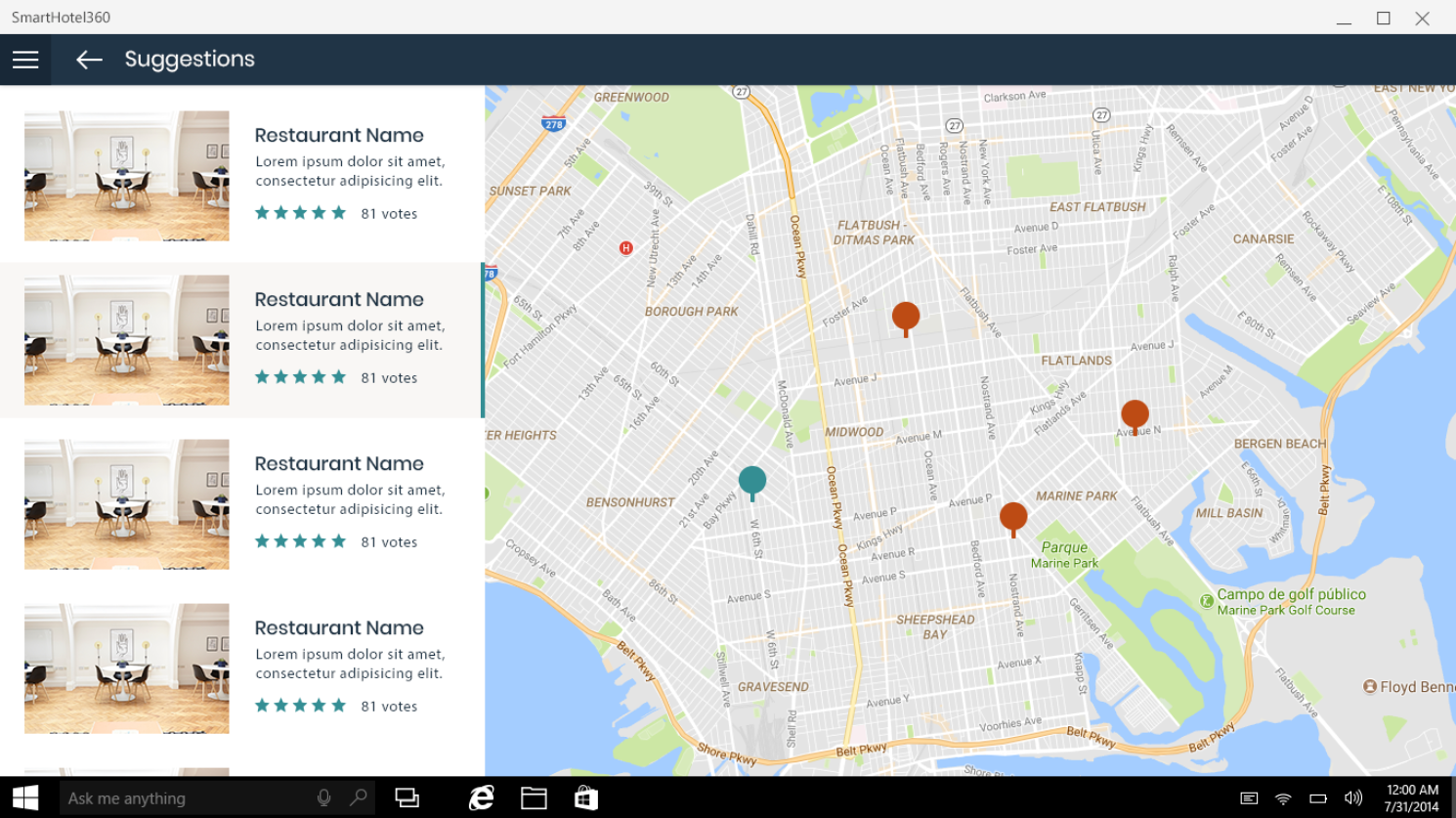Click the EAST FLATBUSH map label
1456x818 pixels.
click(1097, 207)
